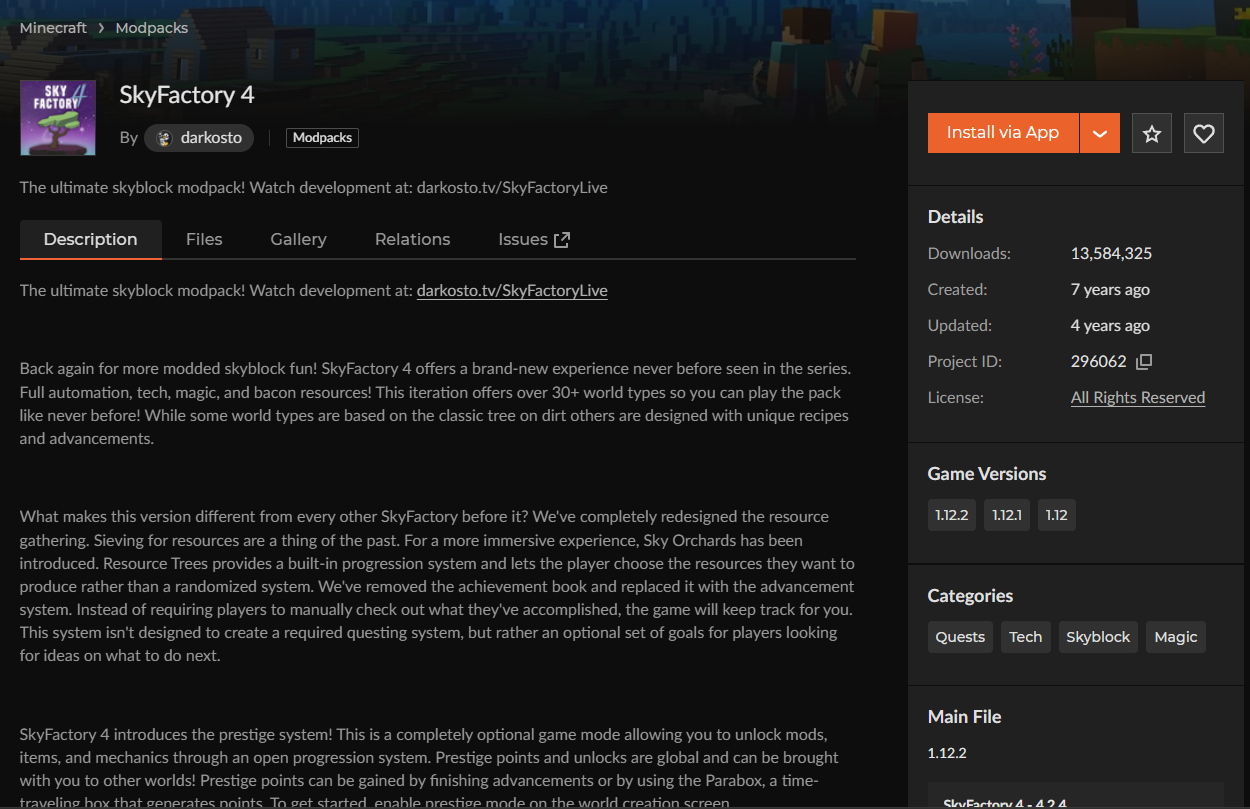
Task: Open the Description tab
Action: coord(91,240)
